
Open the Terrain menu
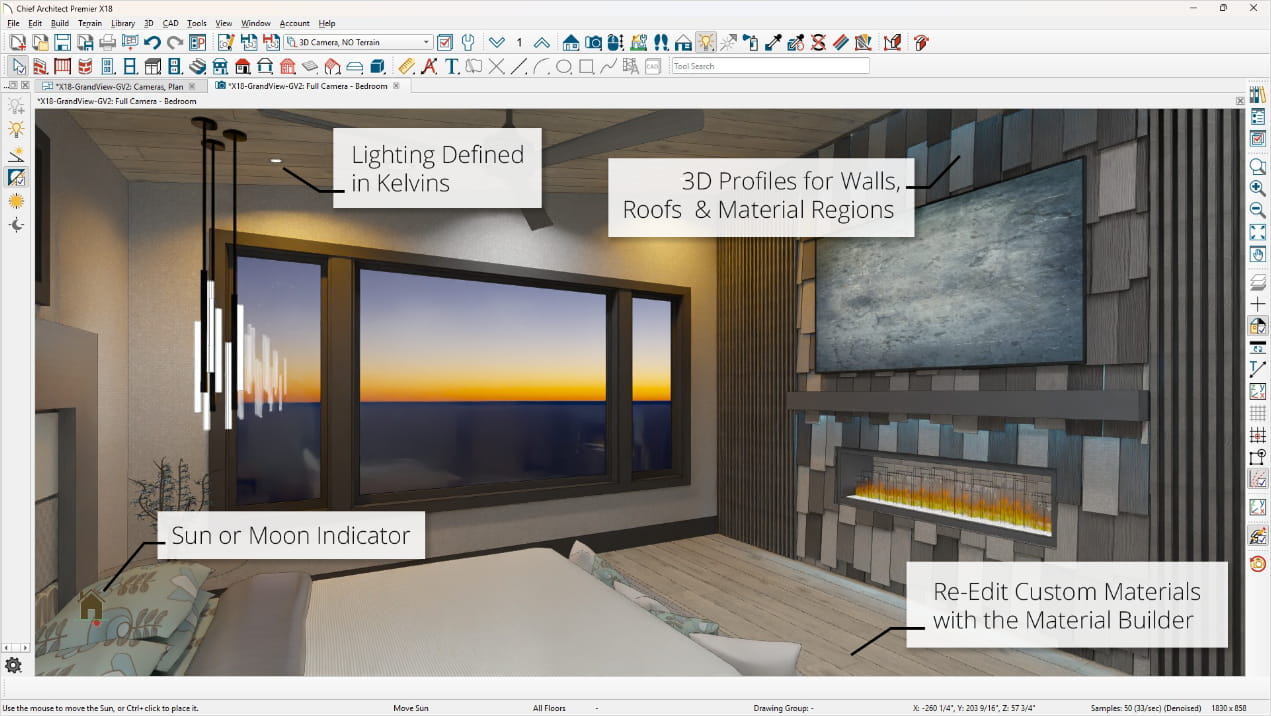(90, 23)
